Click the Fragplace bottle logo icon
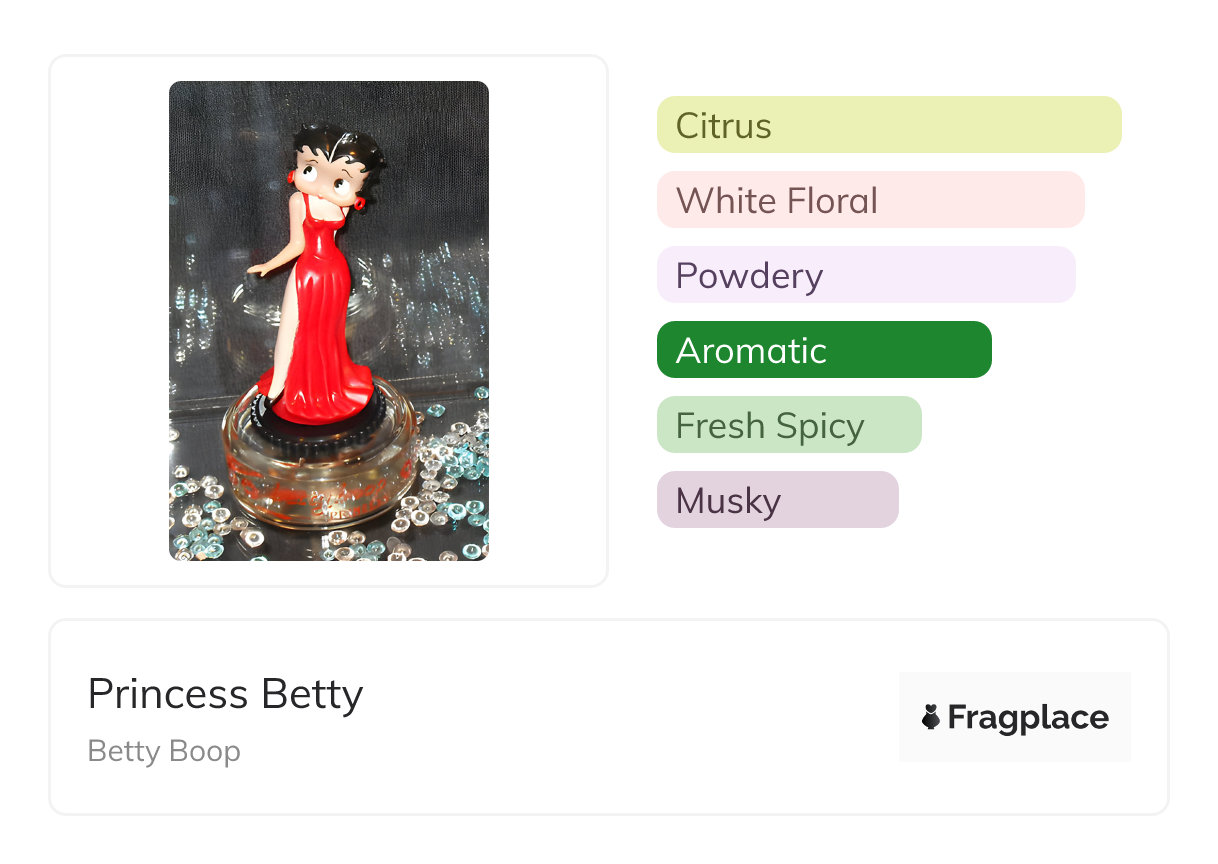This screenshot has height=864, width=1218. point(931,717)
